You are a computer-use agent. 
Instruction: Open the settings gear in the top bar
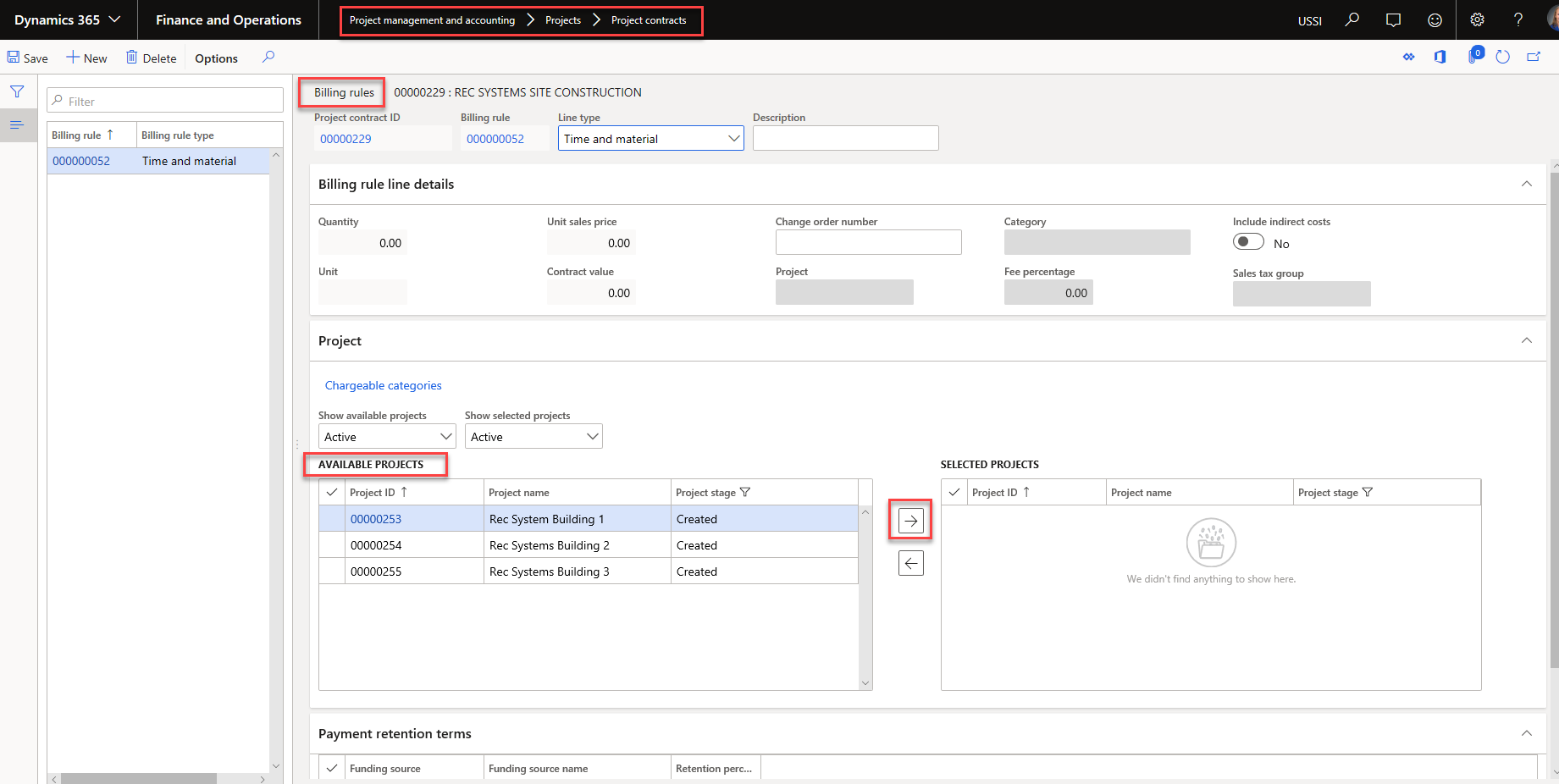1477,19
